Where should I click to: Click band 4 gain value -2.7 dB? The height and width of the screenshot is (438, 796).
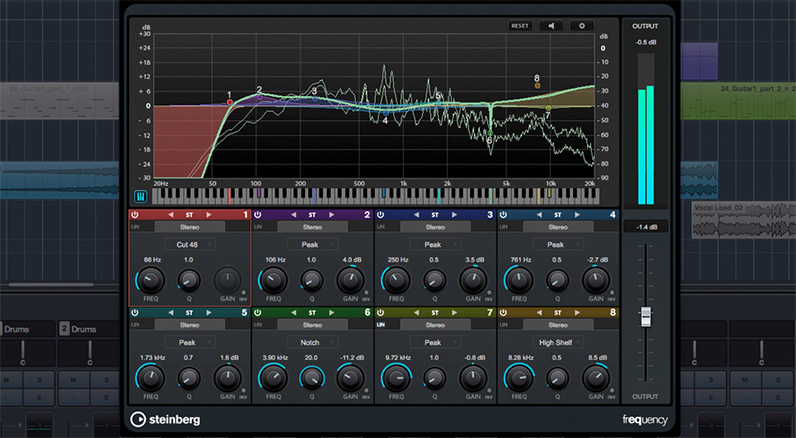[x=597, y=259]
